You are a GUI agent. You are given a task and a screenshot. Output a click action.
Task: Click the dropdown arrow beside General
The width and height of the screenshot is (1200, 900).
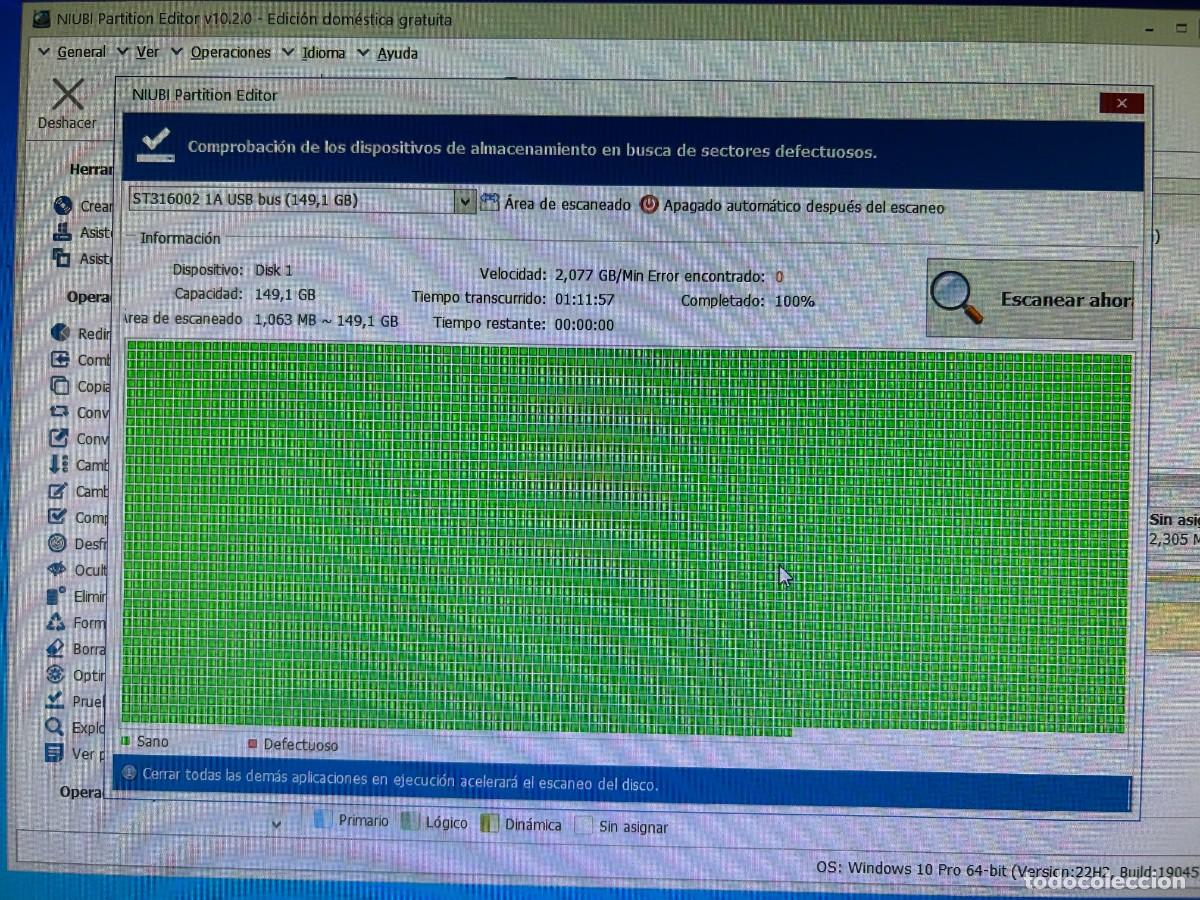pyautogui.click(x=44, y=51)
